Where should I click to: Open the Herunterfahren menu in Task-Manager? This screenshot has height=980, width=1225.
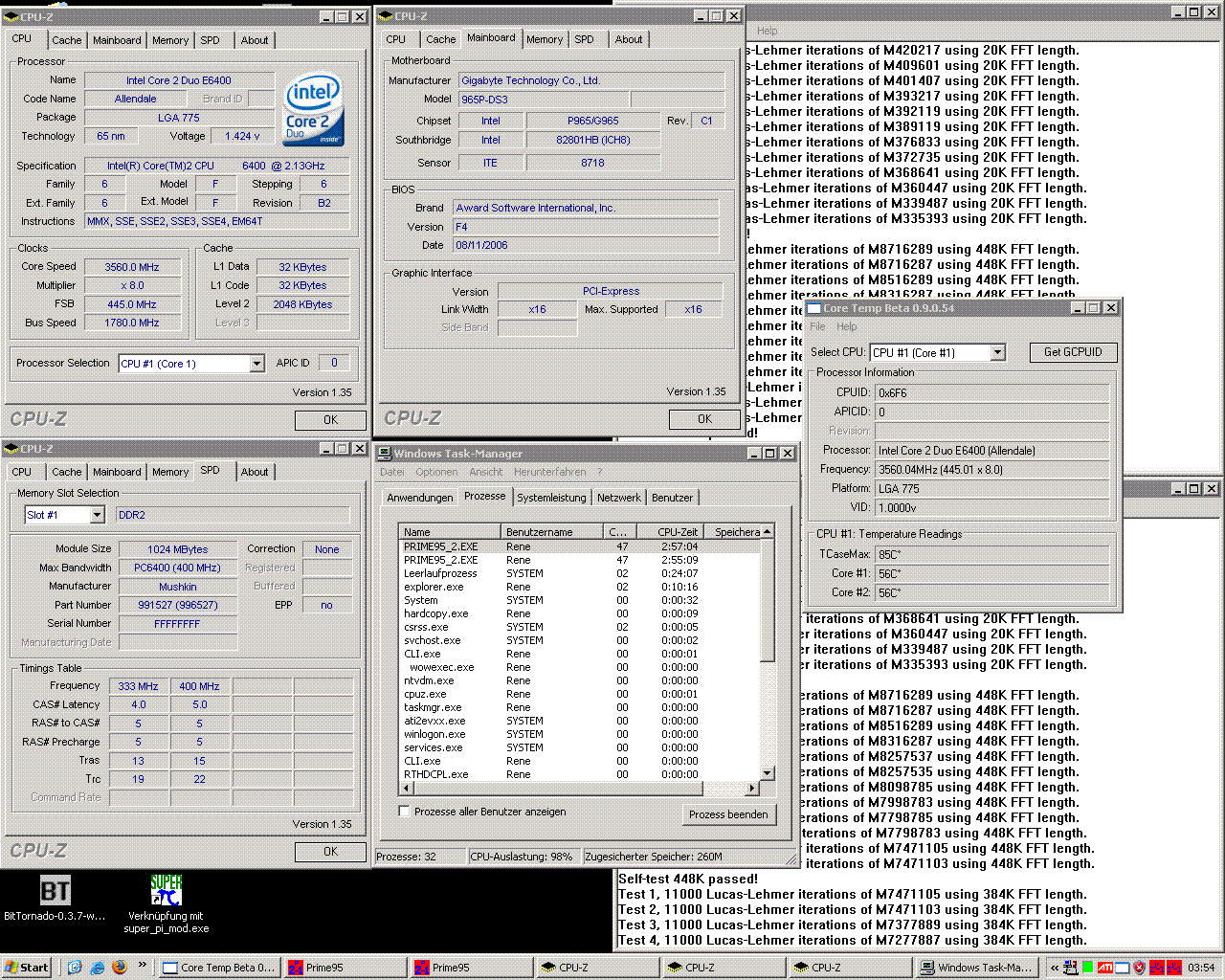tap(549, 472)
